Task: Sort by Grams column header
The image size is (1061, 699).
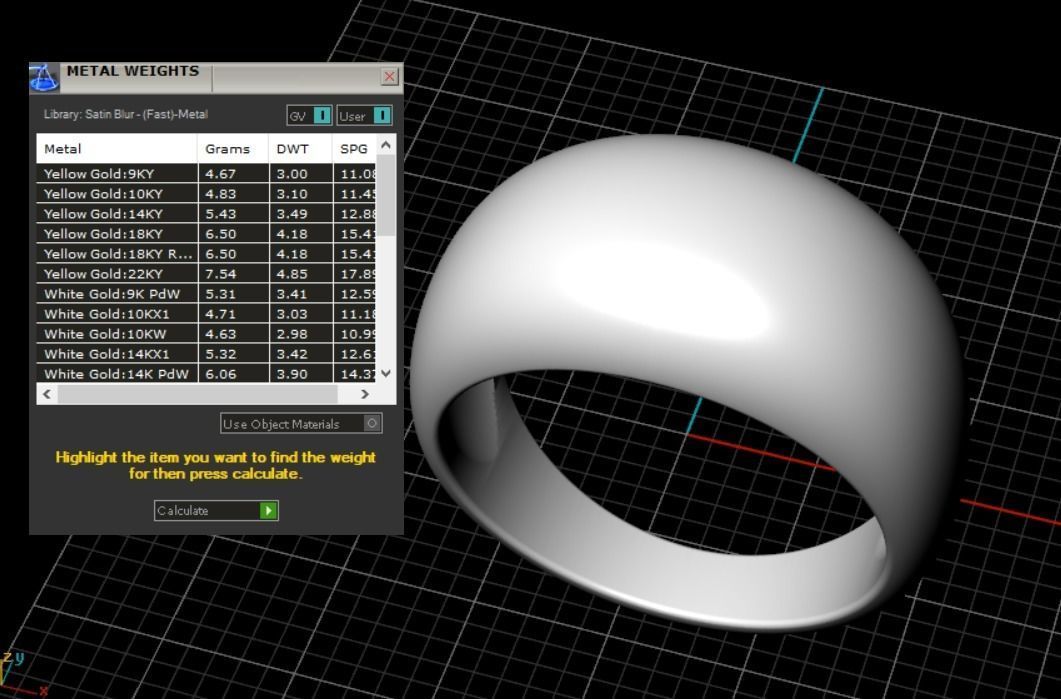Action: click(x=233, y=149)
